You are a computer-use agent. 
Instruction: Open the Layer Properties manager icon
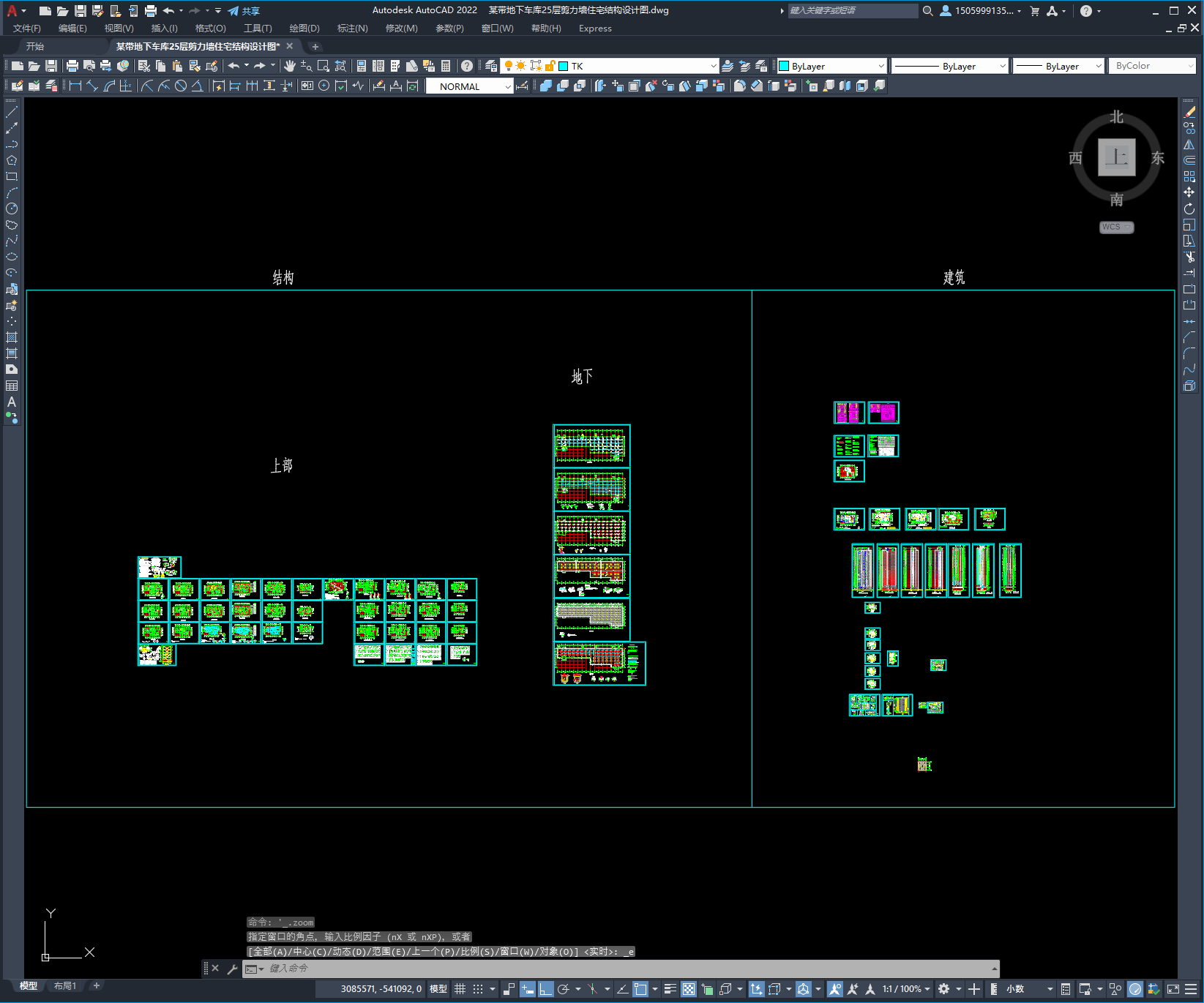pyautogui.click(x=491, y=66)
